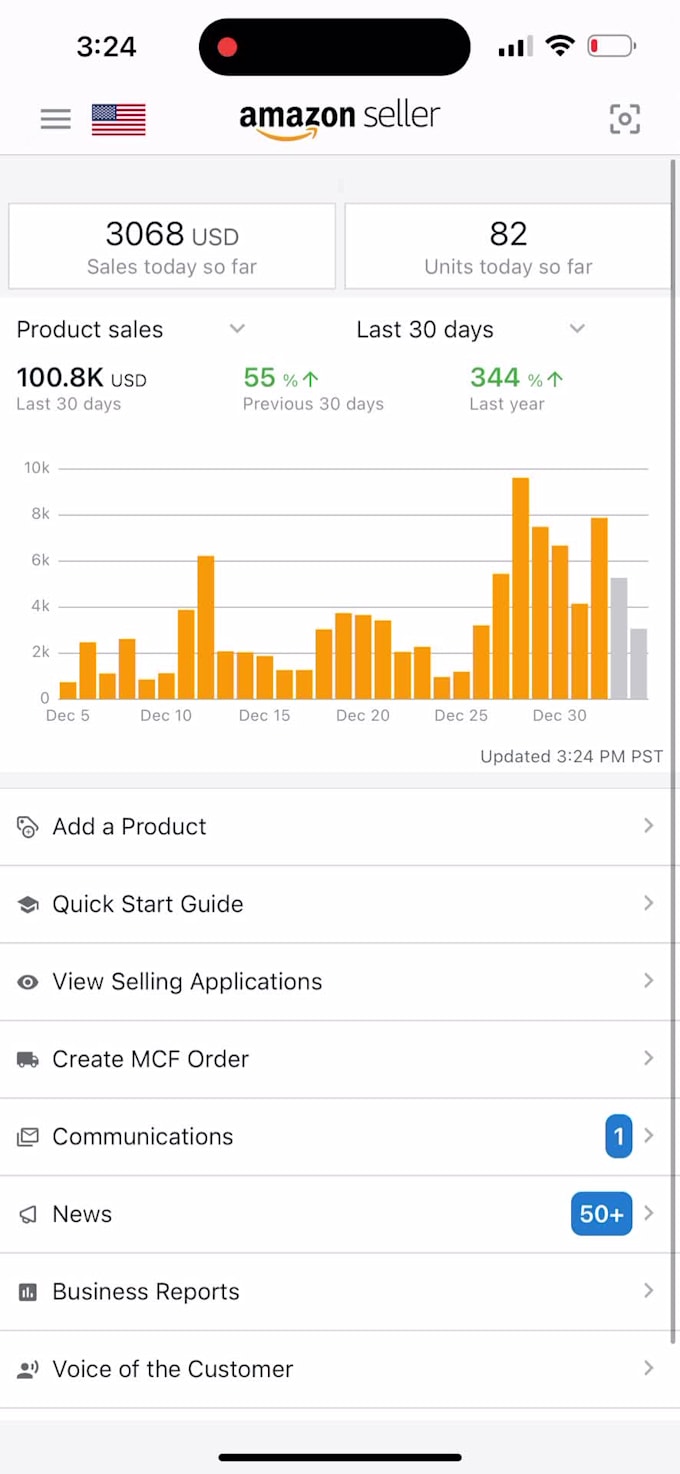This screenshot has height=1474, width=680.
Task: Tap the Quick Start Guide graduation cap icon
Action: click(28, 904)
